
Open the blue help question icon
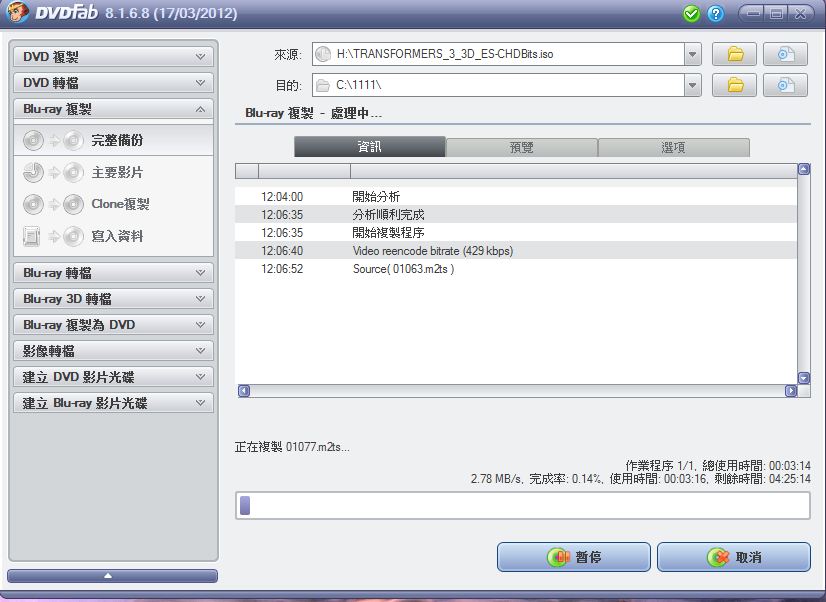715,14
